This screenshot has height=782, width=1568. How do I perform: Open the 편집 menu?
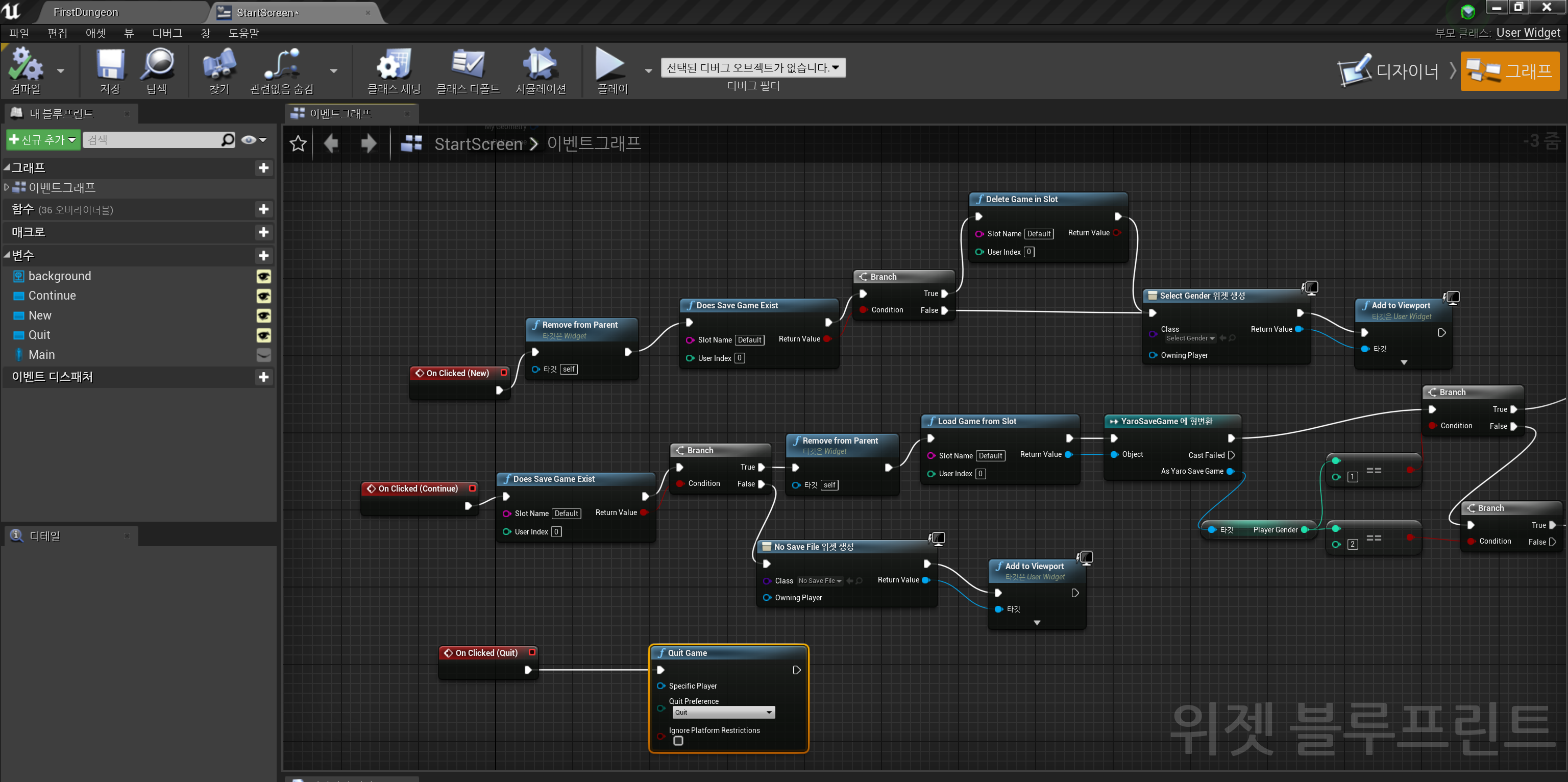(57, 33)
